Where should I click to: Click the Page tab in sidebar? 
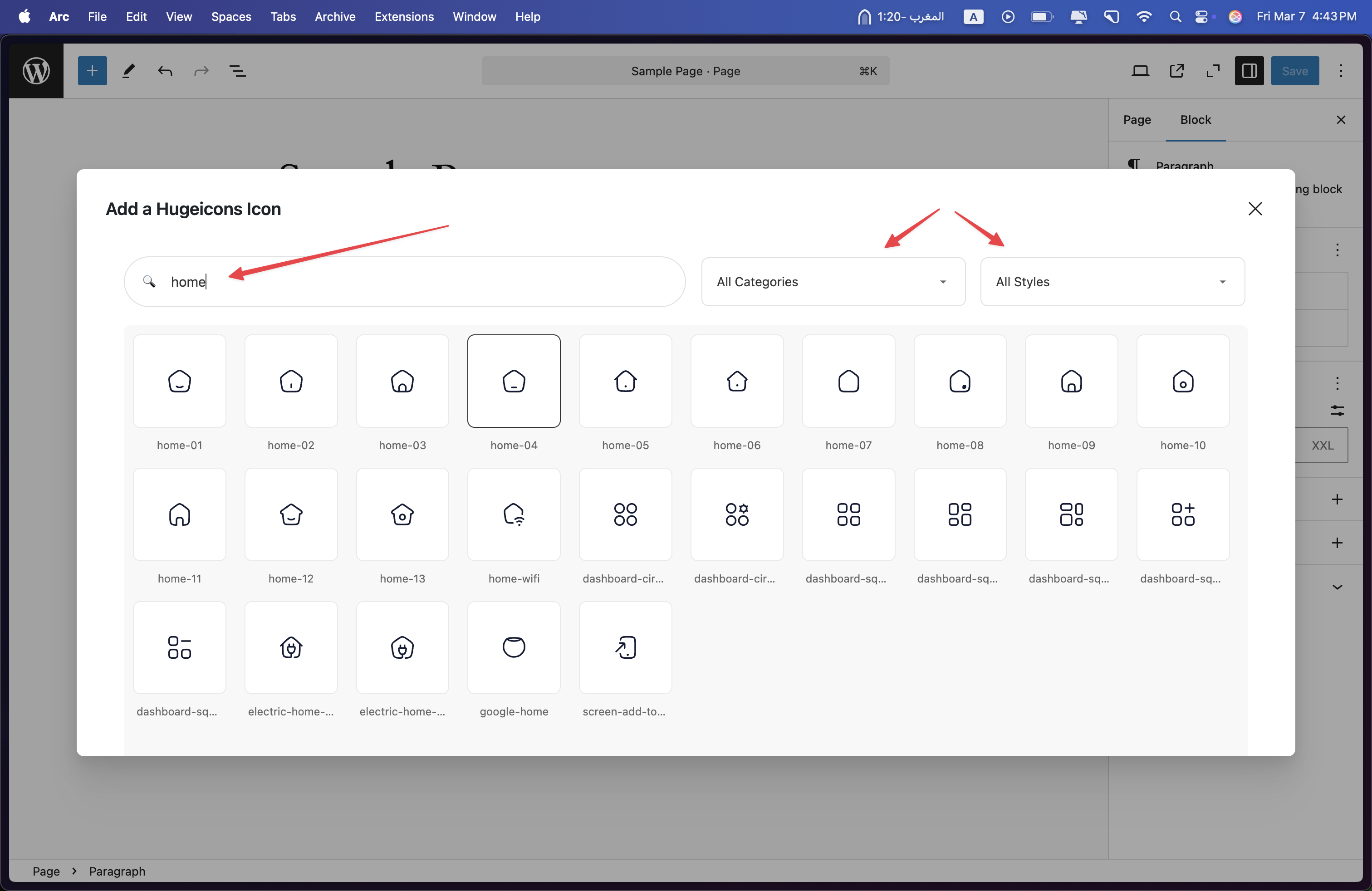tap(1136, 119)
